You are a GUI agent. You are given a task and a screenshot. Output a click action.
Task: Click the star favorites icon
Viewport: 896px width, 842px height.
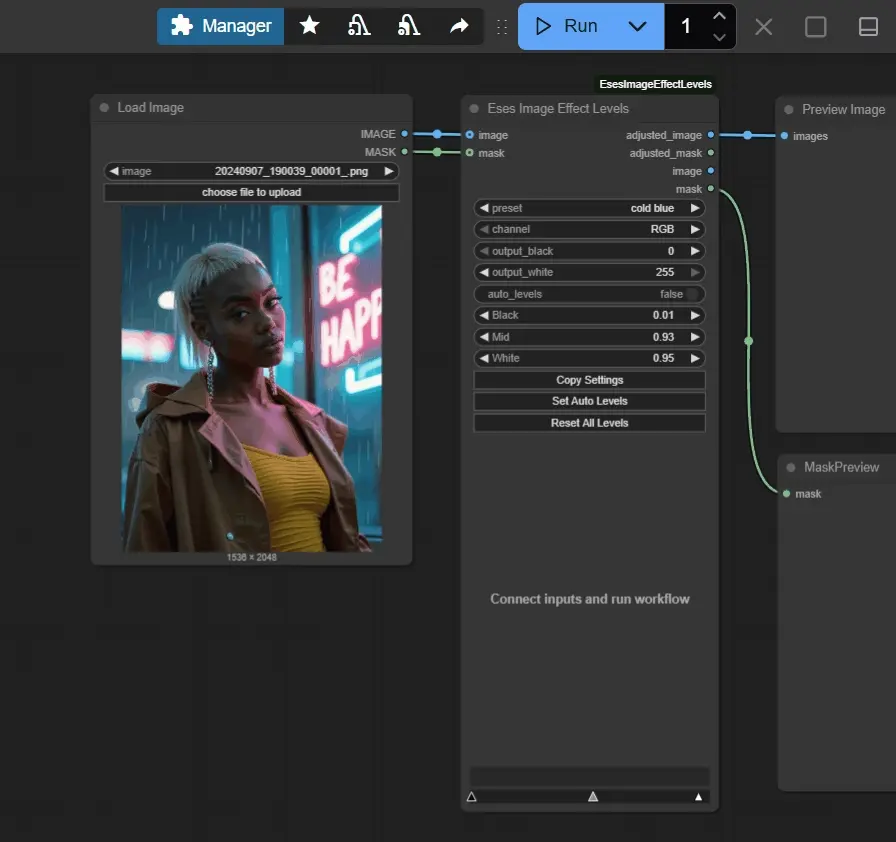(310, 26)
